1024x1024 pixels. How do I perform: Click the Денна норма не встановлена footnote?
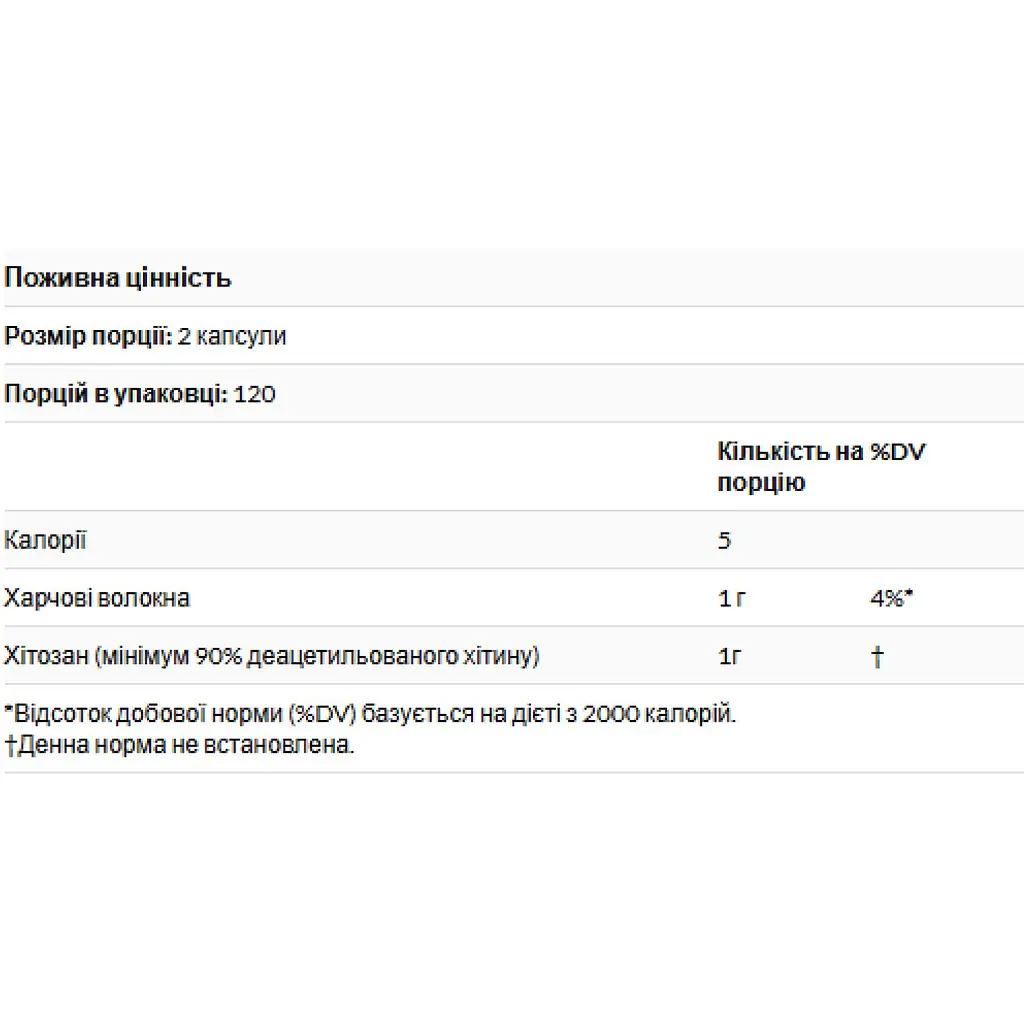tap(185, 745)
